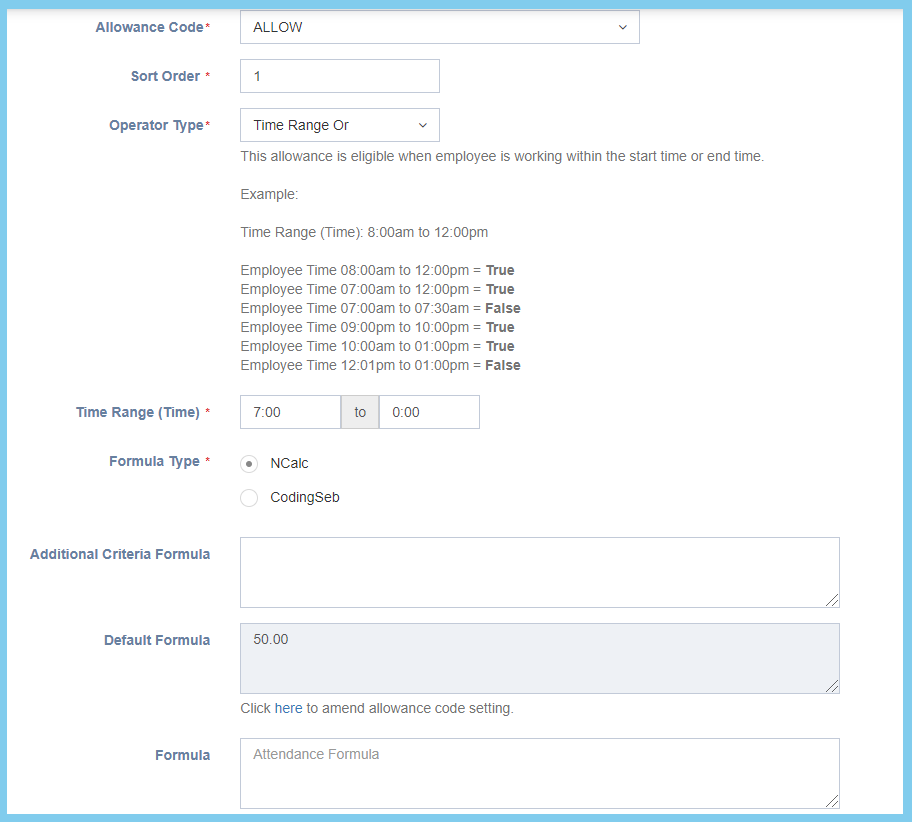912x822 pixels.
Task: Click the Formula Type field label
Action: pos(154,461)
